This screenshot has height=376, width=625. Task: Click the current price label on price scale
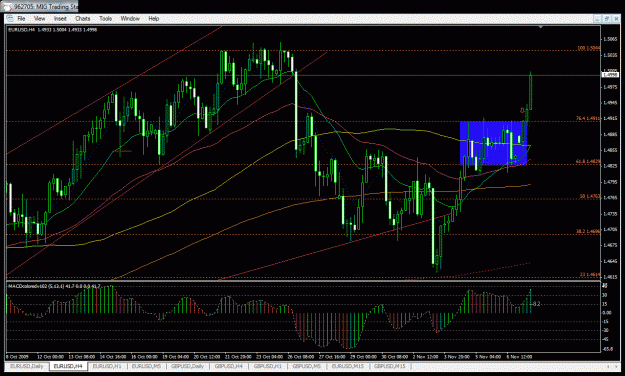click(x=610, y=75)
